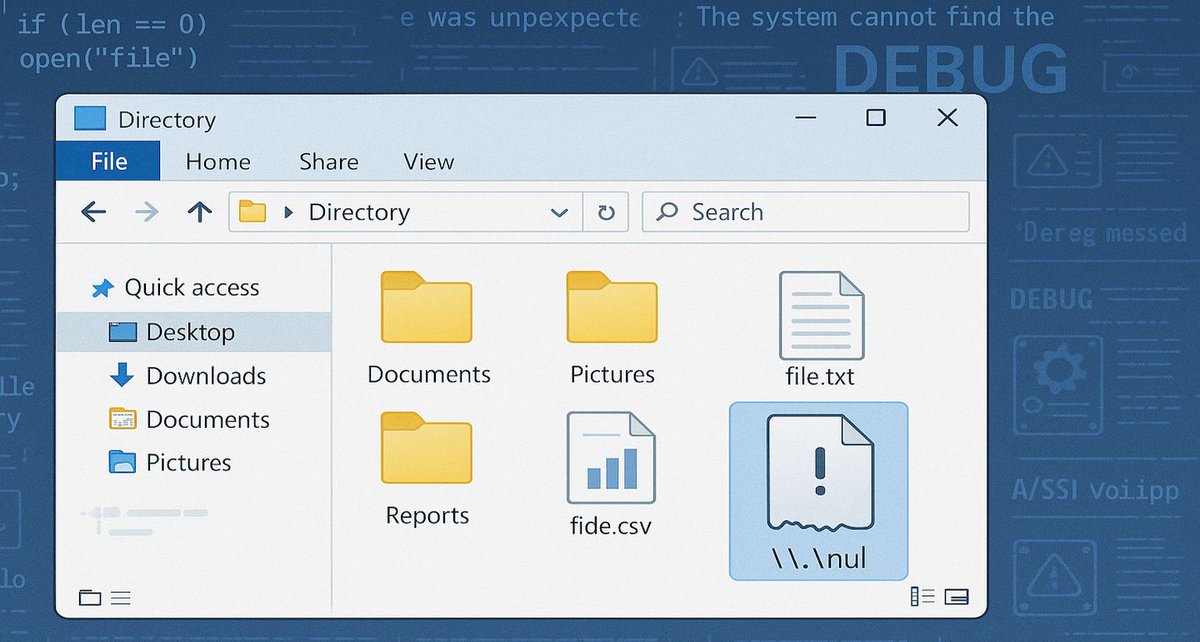The width and height of the screenshot is (1200, 642).
Task: Click the refresh icon beside address bar
Action: click(x=606, y=211)
